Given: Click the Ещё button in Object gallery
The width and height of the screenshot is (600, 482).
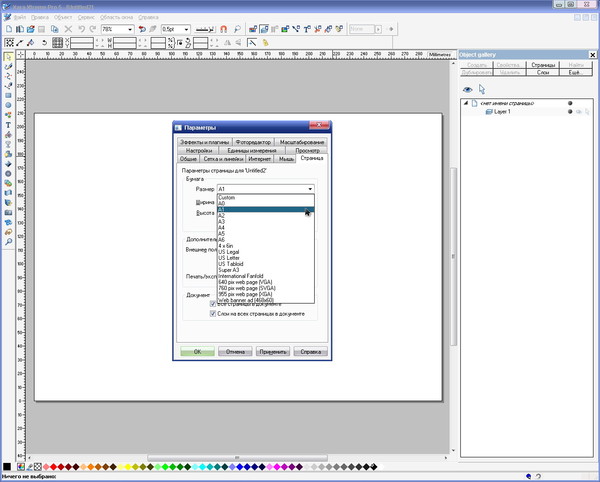Looking at the screenshot, I should [x=576, y=72].
